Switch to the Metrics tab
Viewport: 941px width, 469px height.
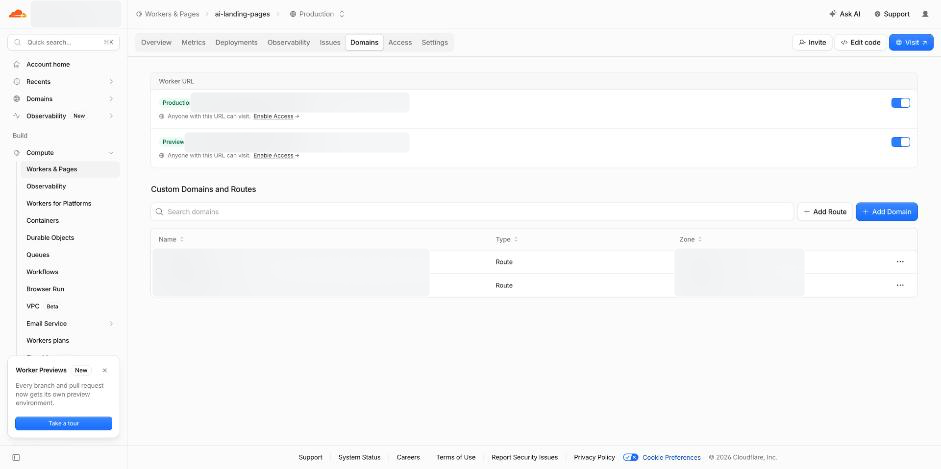tap(193, 43)
